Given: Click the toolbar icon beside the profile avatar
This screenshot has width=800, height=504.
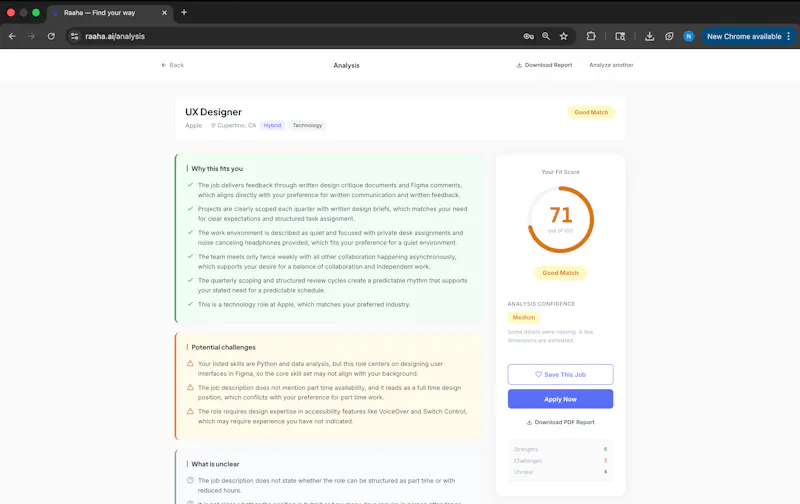Looking at the screenshot, I should pyautogui.click(x=669, y=36).
